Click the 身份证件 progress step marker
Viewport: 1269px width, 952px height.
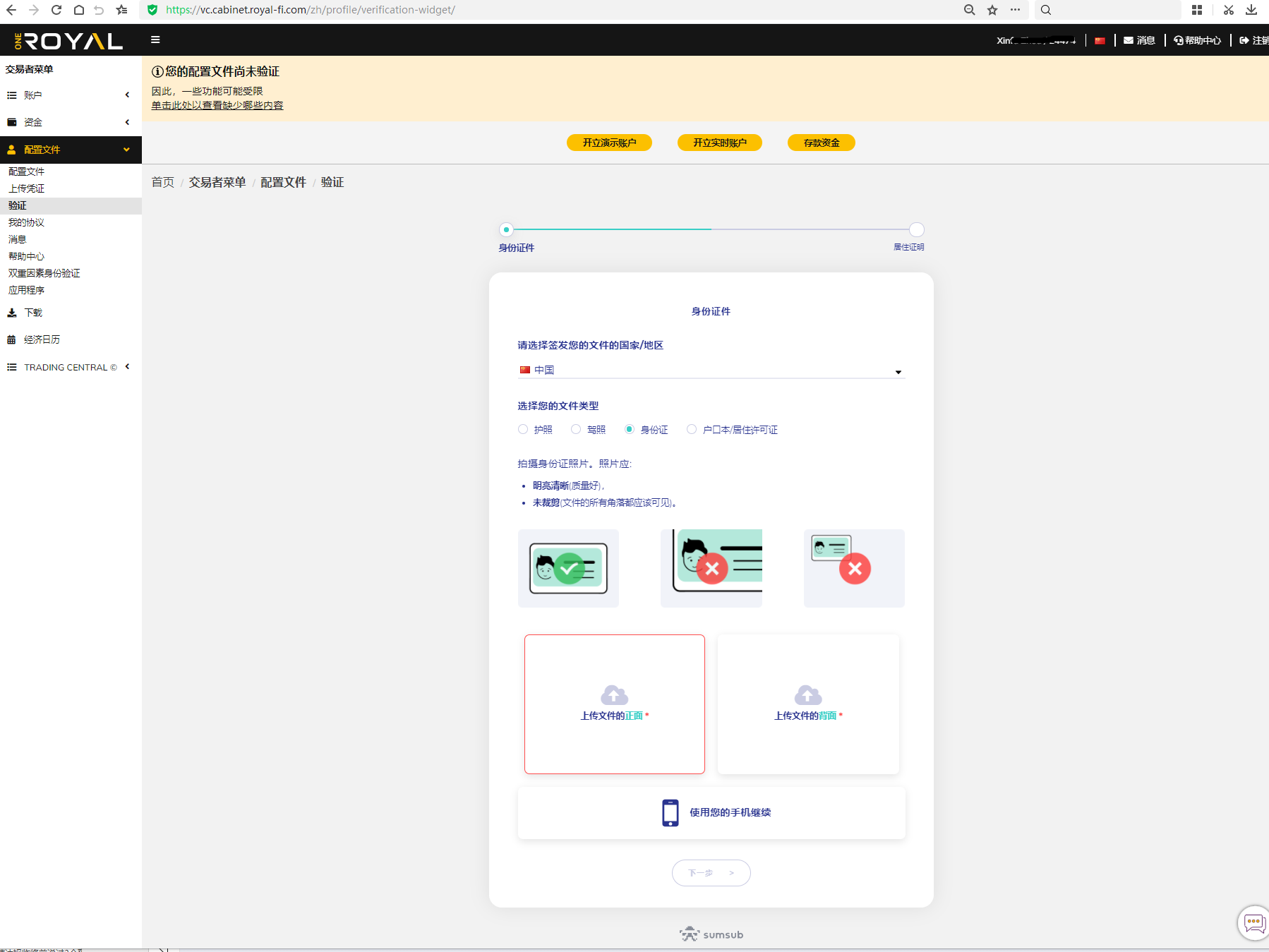tap(506, 229)
